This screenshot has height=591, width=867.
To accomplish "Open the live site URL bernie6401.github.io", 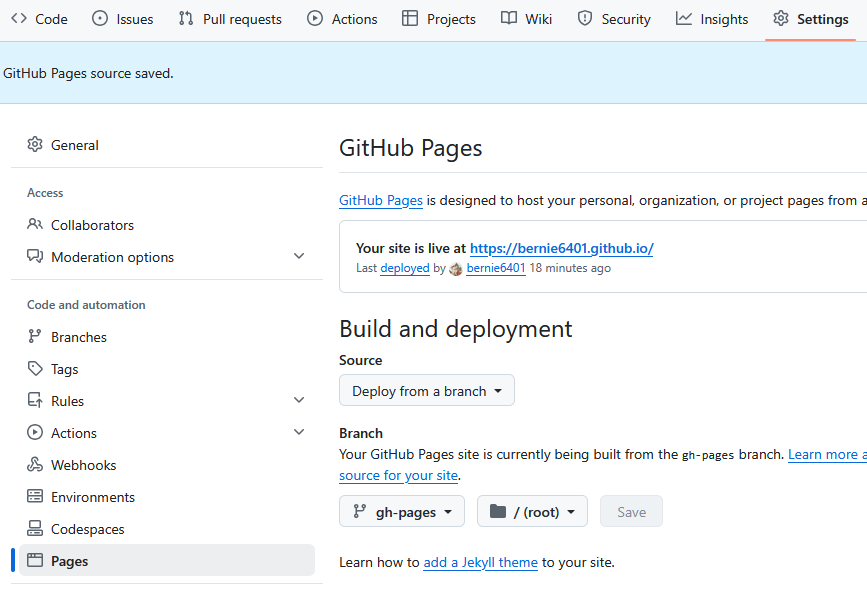I will coord(562,248).
